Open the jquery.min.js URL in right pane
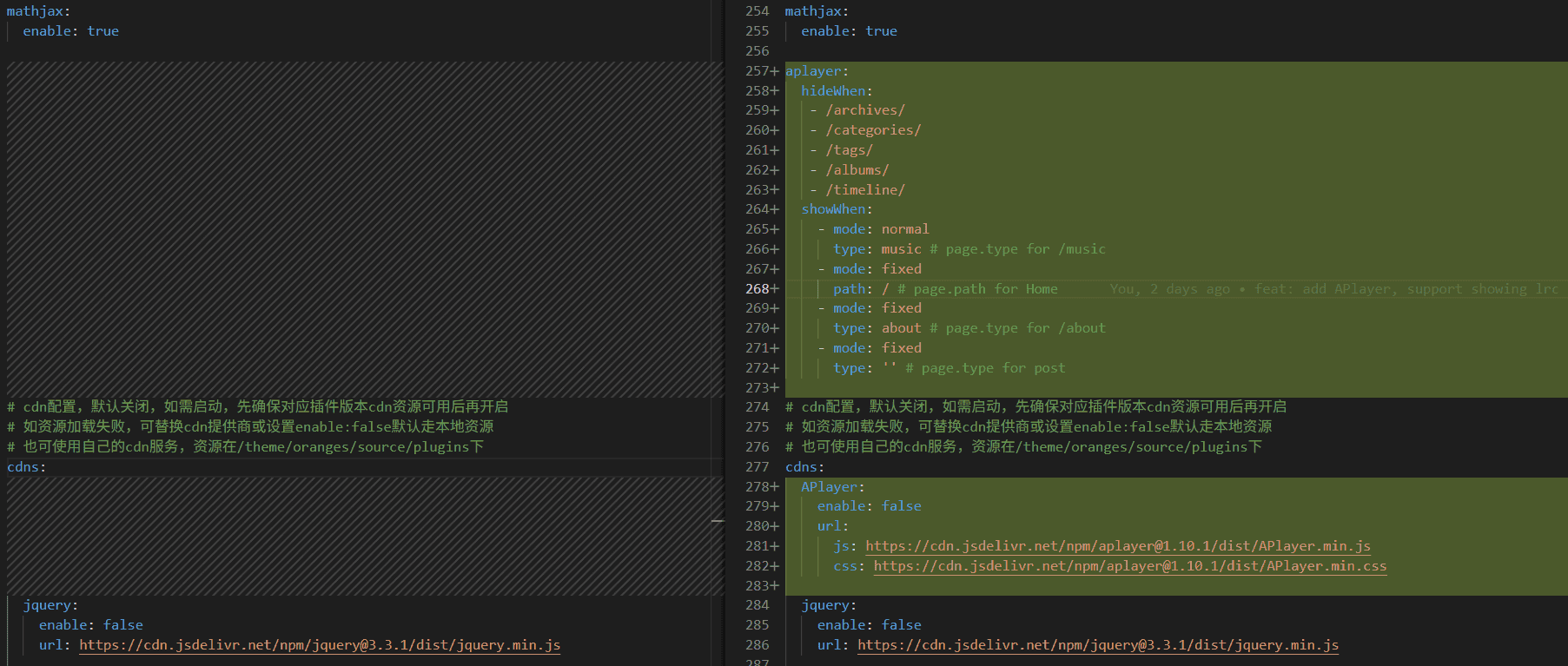The width and height of the screenshot is (1568, 666). [x=1098, y=645]
